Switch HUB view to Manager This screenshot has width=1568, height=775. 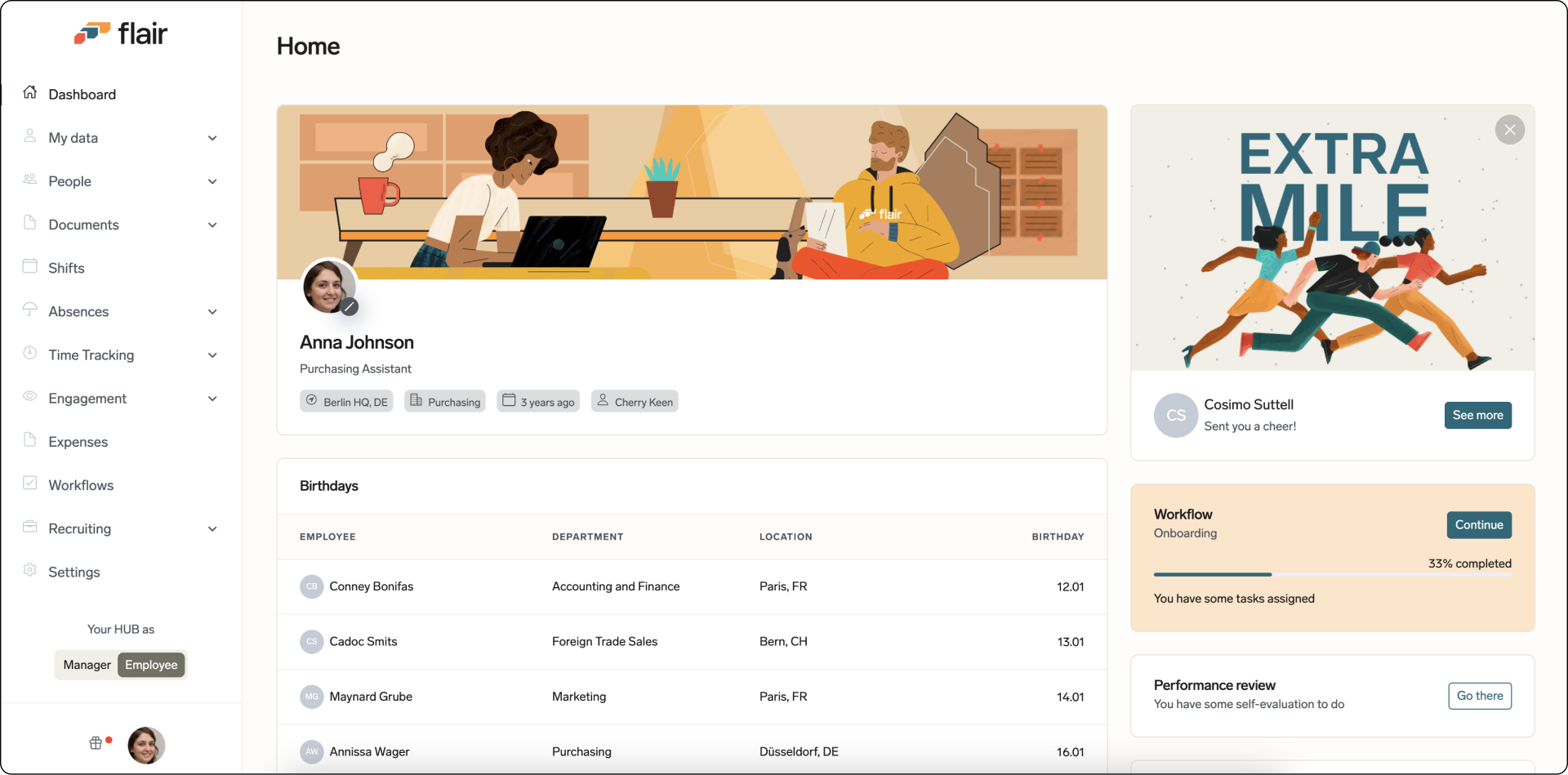pyautogui.click(x=86, y=665)
